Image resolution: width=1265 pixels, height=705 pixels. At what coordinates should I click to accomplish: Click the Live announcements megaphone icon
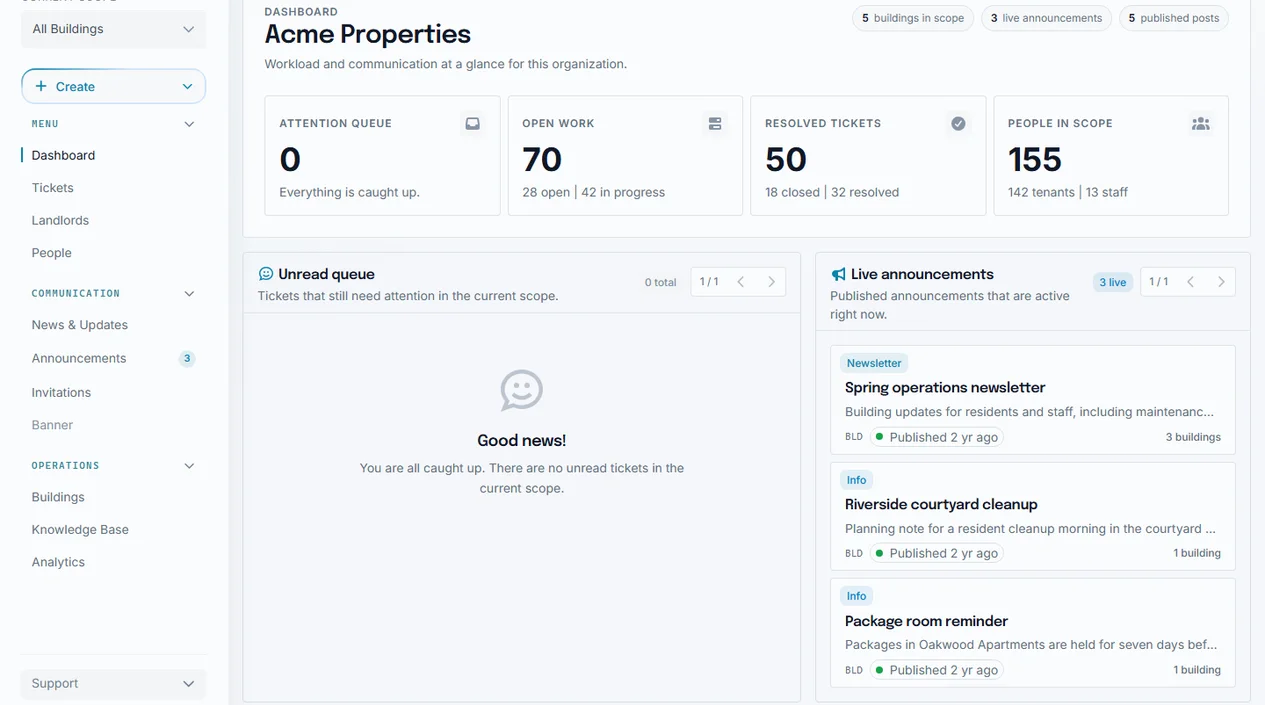pos(839,274)
